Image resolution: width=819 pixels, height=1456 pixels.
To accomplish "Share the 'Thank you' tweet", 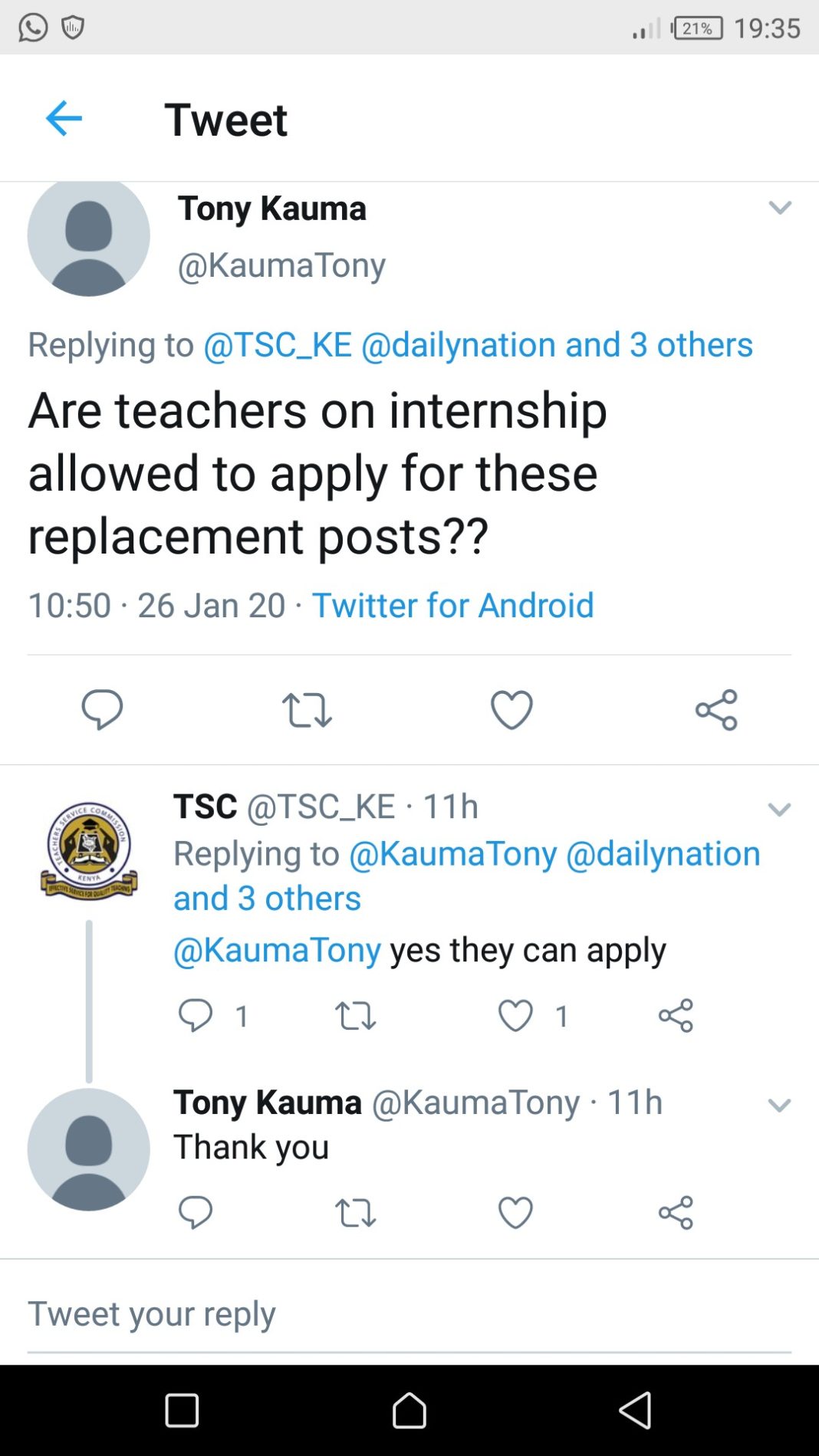I will pos(676,1213).
